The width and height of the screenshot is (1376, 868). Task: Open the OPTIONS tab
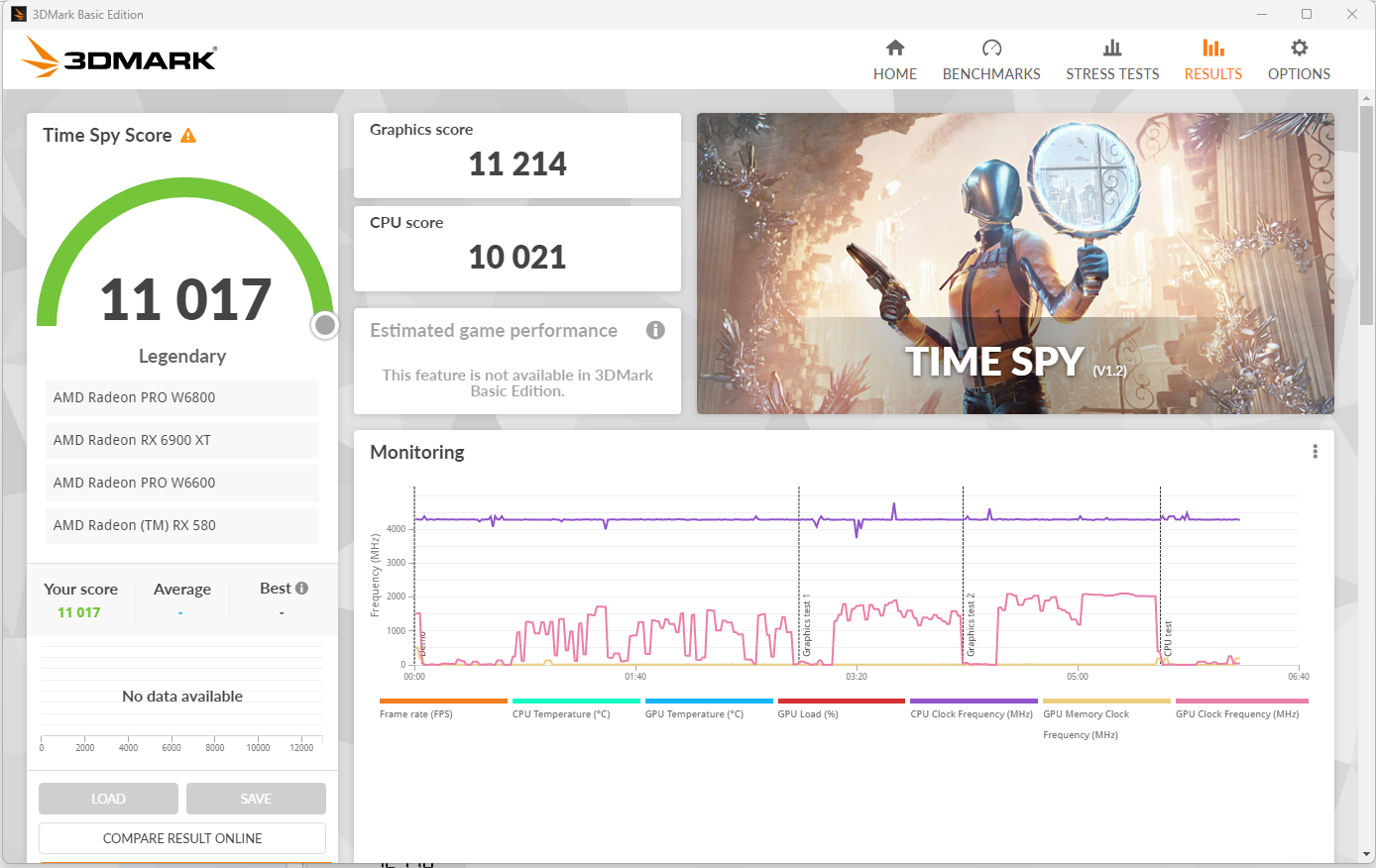click(x=1299, y=60)
